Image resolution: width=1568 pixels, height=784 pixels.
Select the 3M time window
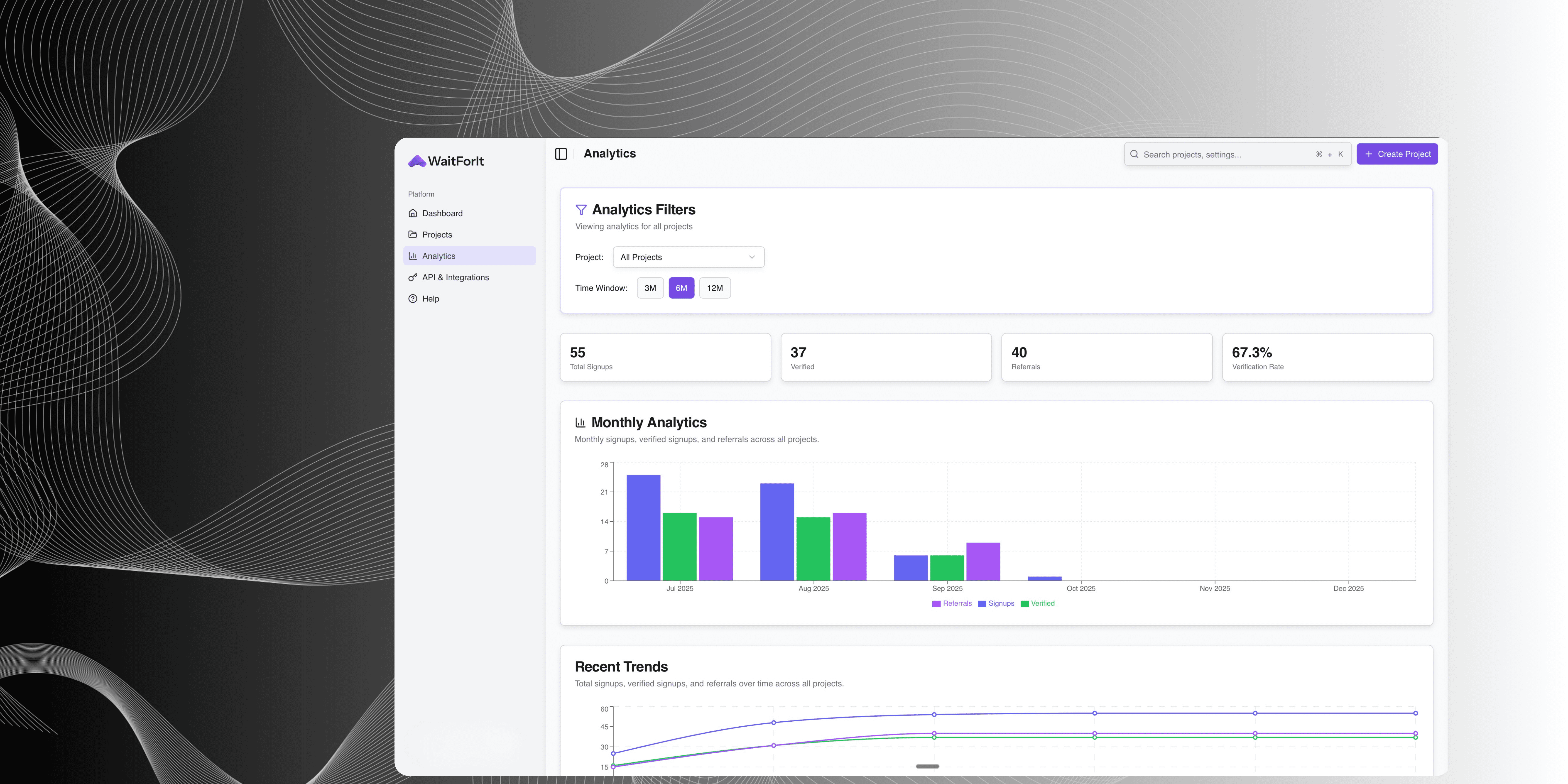[650, 288]
